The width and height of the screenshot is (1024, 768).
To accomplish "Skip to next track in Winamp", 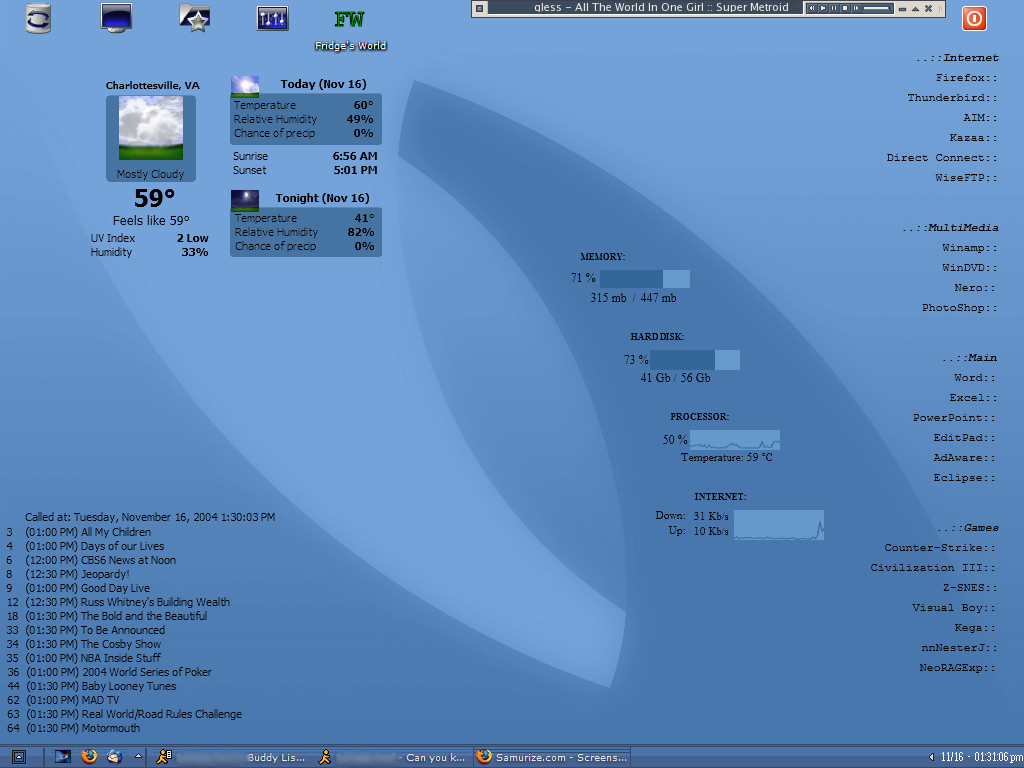I will [x=856, y=8].
